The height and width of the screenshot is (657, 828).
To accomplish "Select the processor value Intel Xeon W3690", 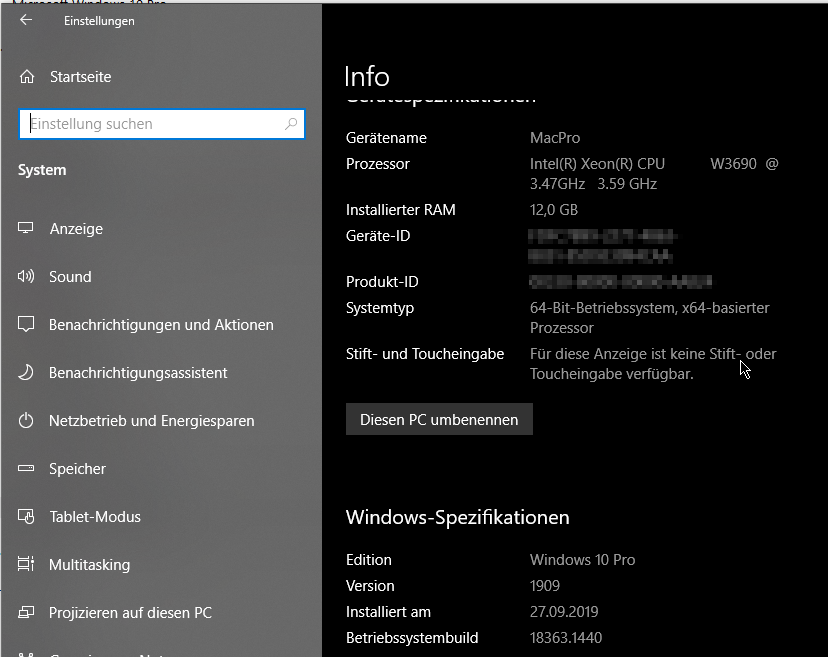I will (x=654, y=174).
